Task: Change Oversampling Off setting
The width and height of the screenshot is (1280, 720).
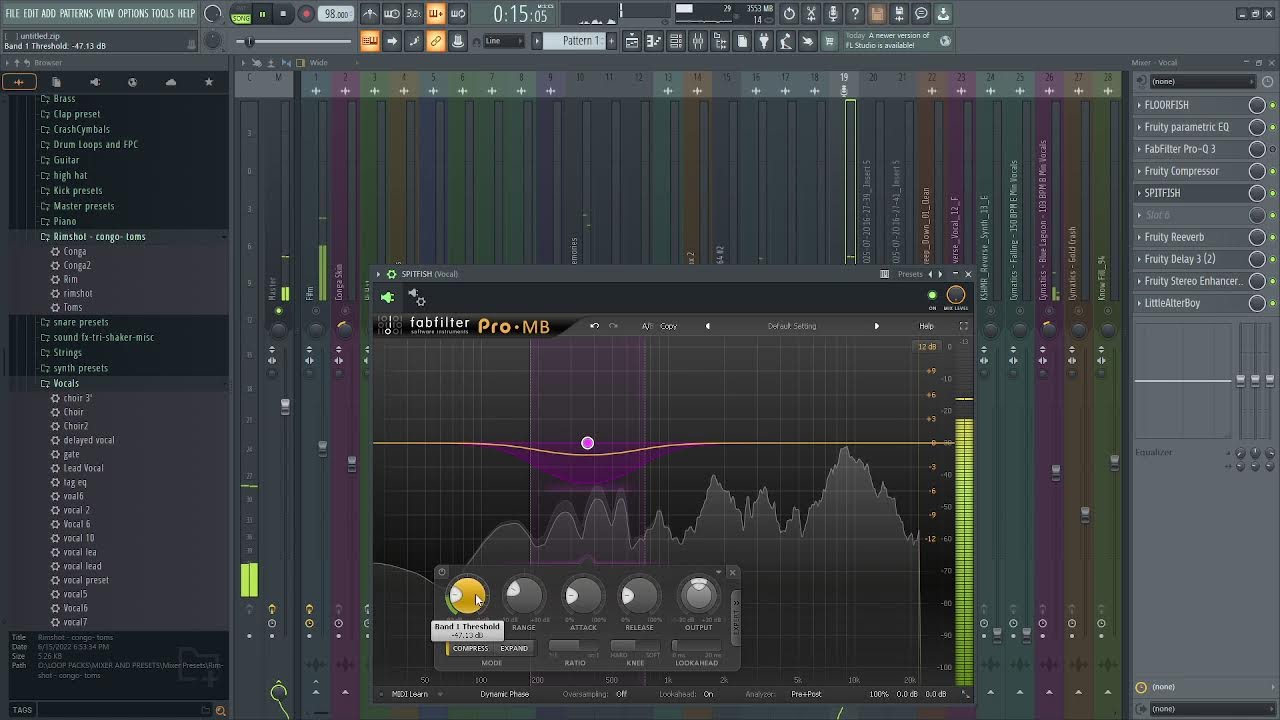Action: point(621,694)
